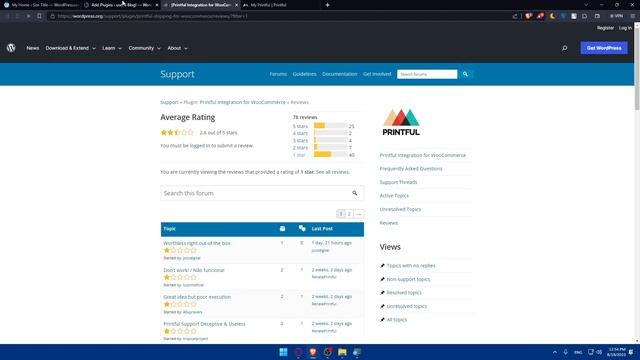Open the 'Worthless right out of the box' review
The width and height of the screenshot is (640, 360).
pos(197,243)
